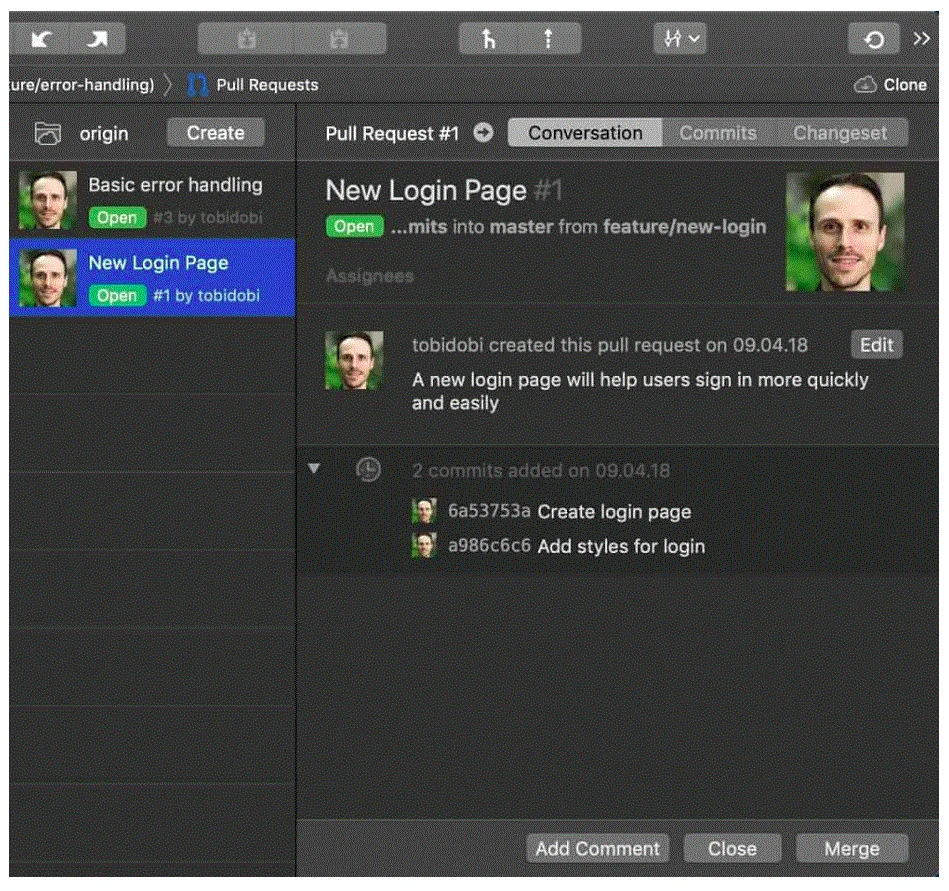Click the Close pull request button
The height and width of the screenshot is (891, 949).
(x=732, y=848)
